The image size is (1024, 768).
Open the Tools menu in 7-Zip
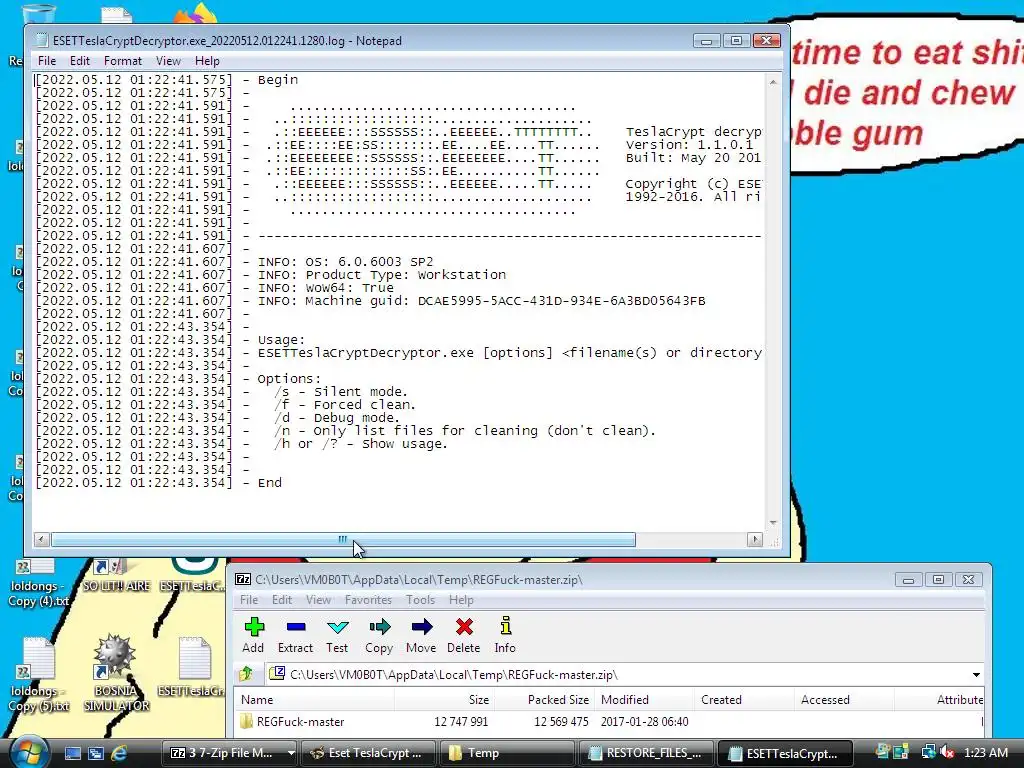(x=420, y=600)
